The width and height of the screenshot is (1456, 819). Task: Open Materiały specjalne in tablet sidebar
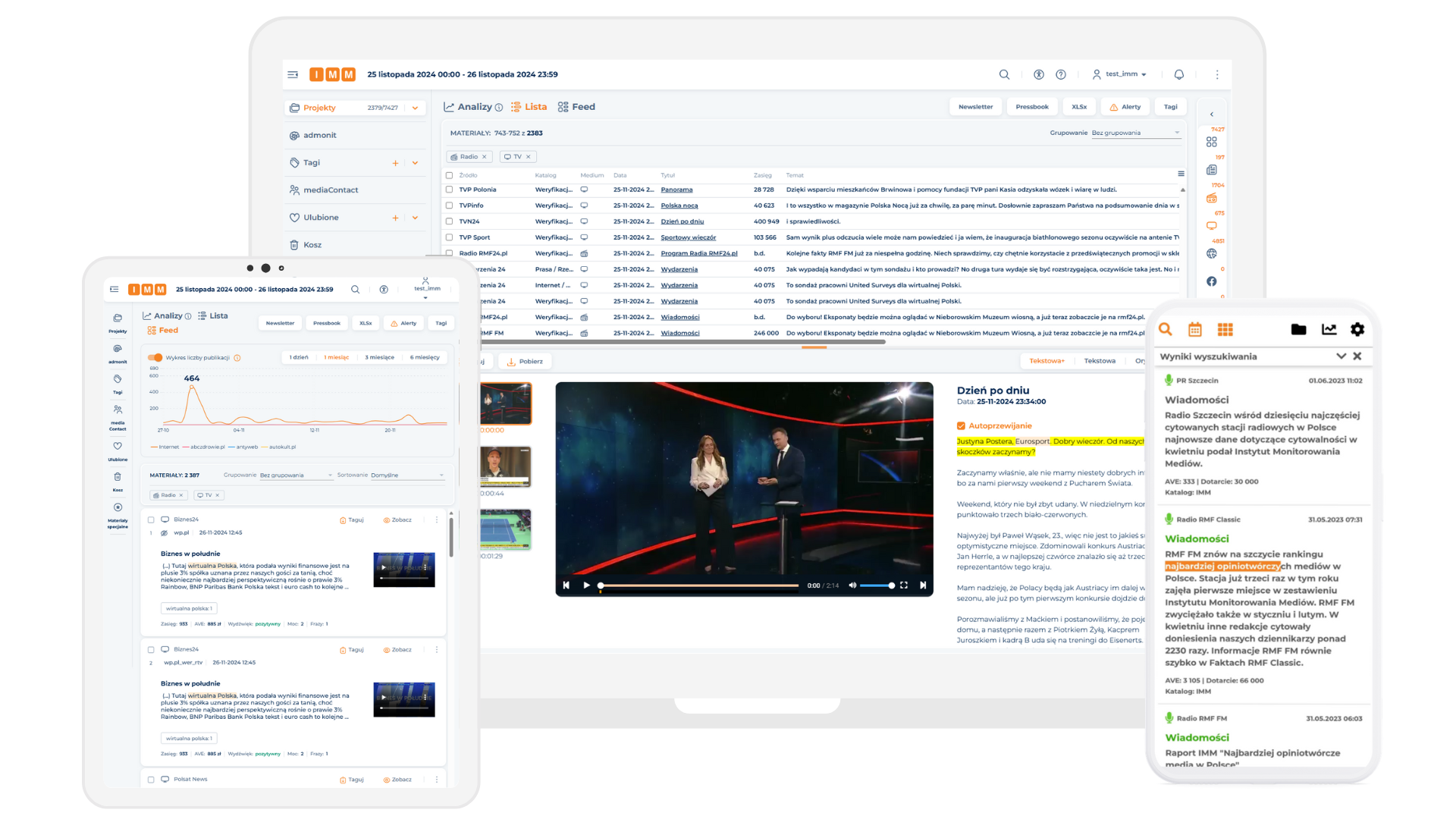(x=118, y=515)
